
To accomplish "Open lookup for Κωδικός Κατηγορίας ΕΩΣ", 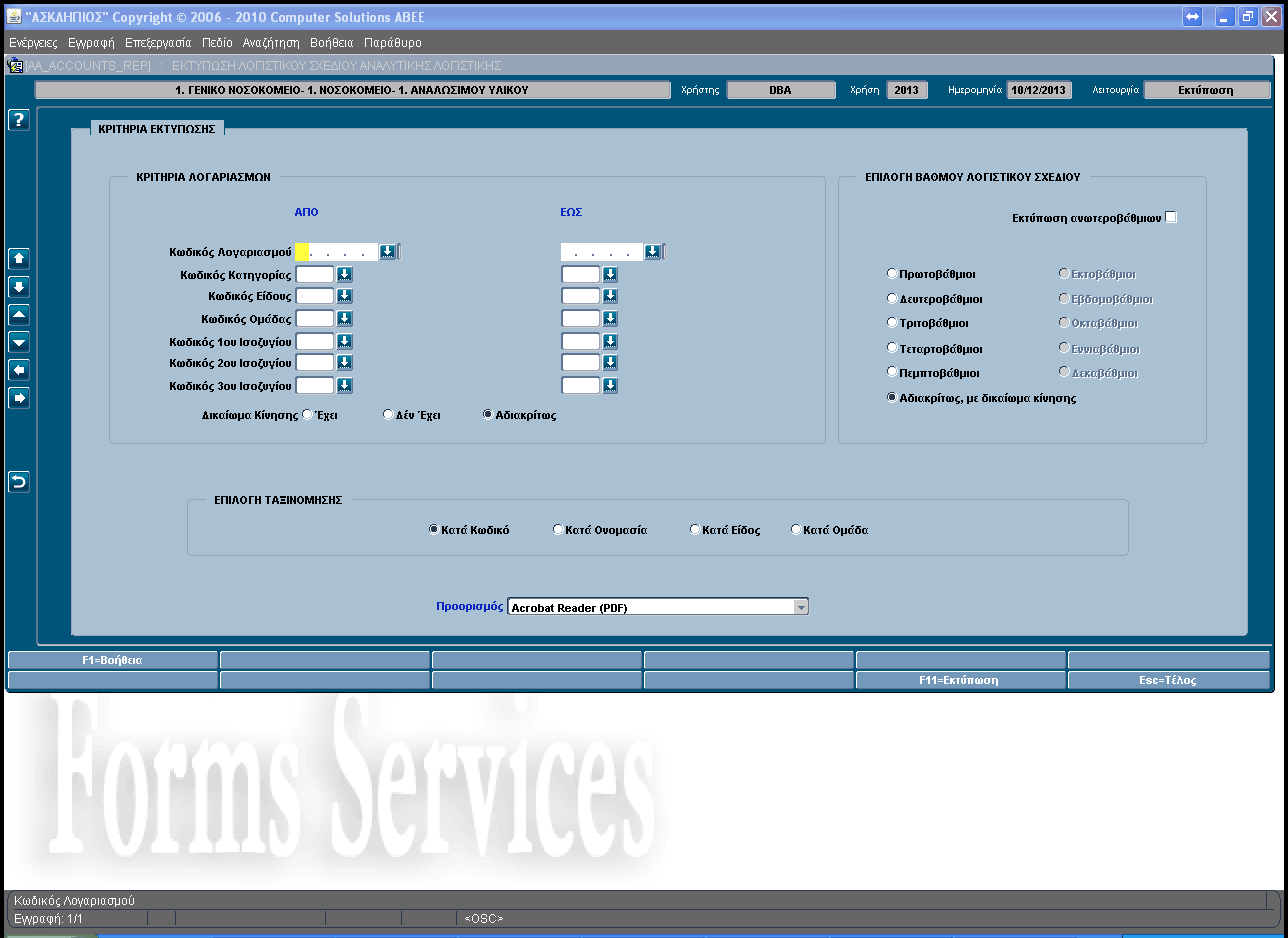I will click(x=610, y=274).
